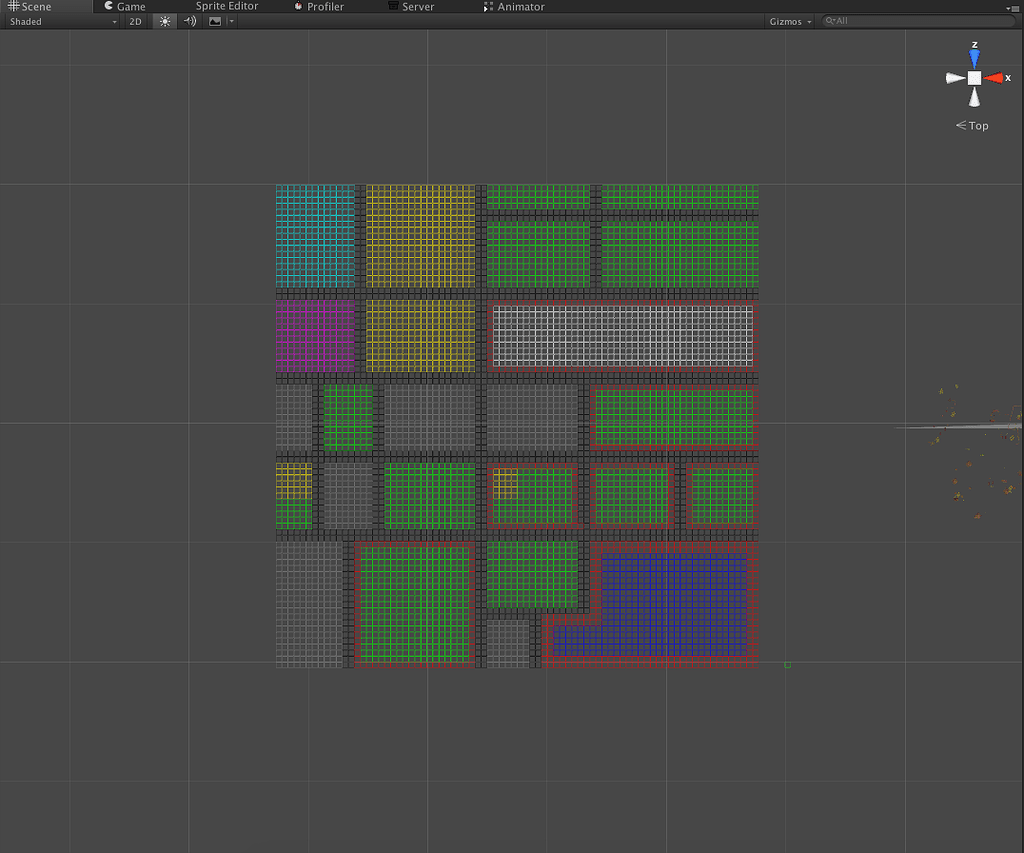Click the white downward axis cone
Viewport: 1024px width, 853px height.
[975, 99]
